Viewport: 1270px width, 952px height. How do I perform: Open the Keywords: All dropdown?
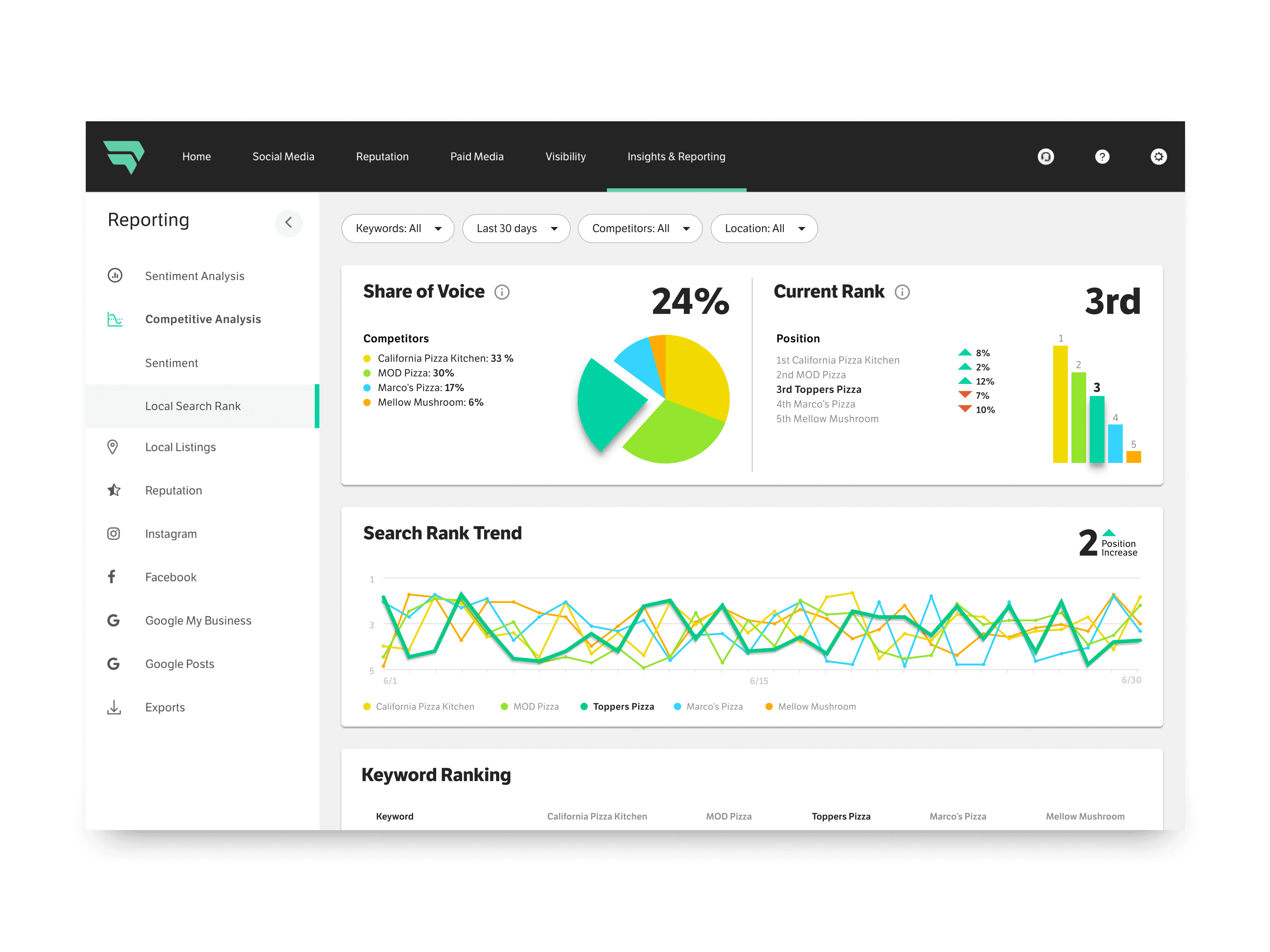[x=398, y=228]
